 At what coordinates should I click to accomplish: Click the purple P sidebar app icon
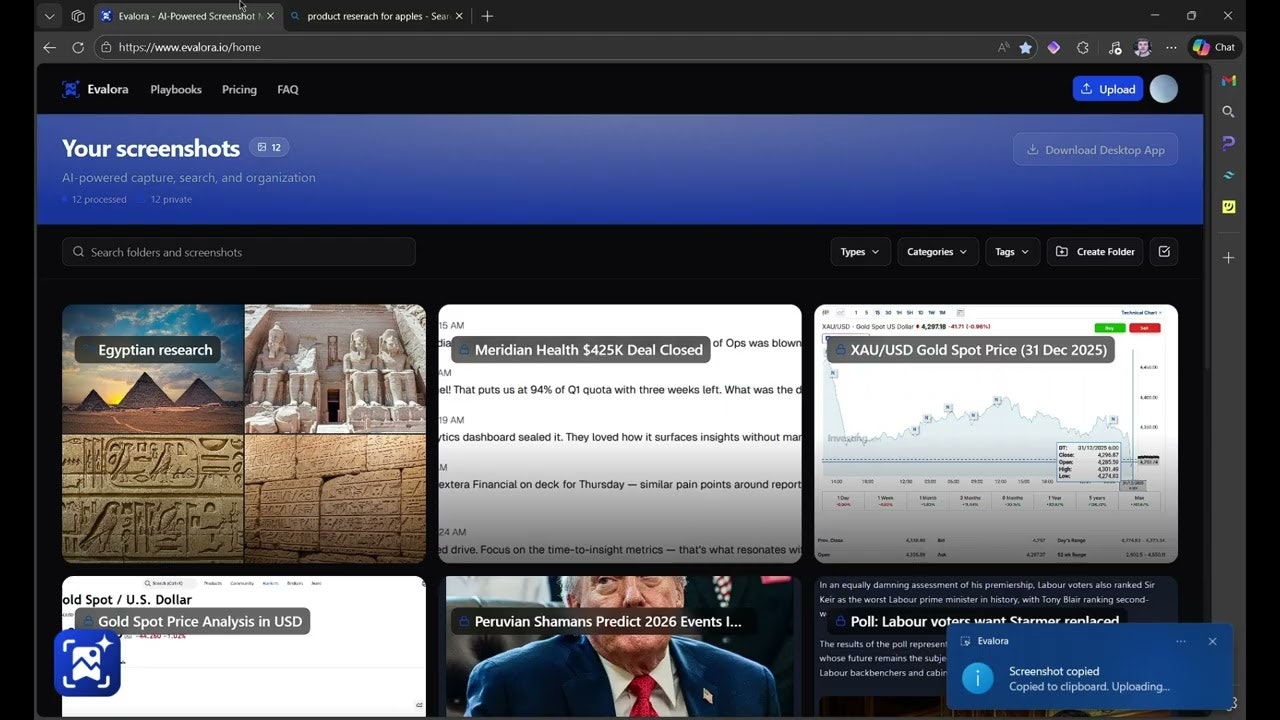click(x=1228, y=143)
